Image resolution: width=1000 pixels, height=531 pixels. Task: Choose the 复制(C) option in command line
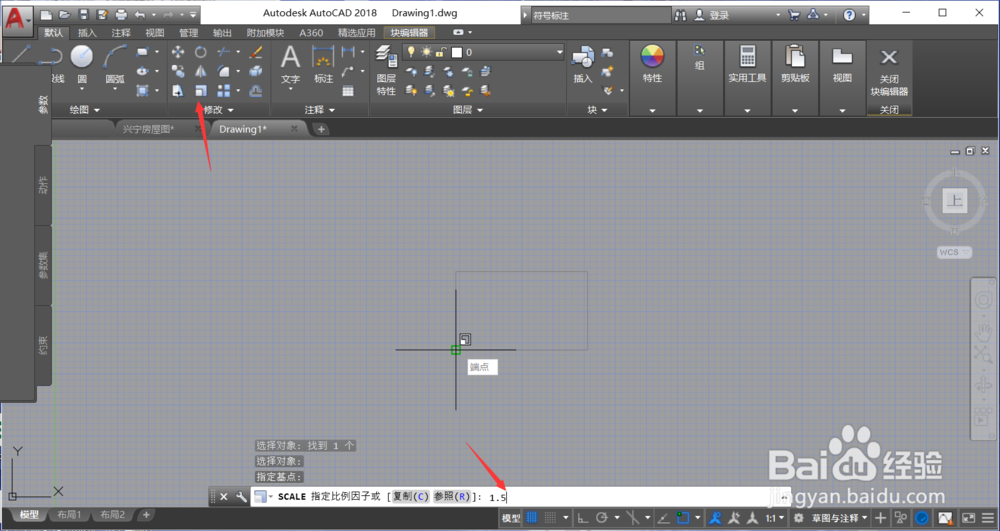coord(411,497)
